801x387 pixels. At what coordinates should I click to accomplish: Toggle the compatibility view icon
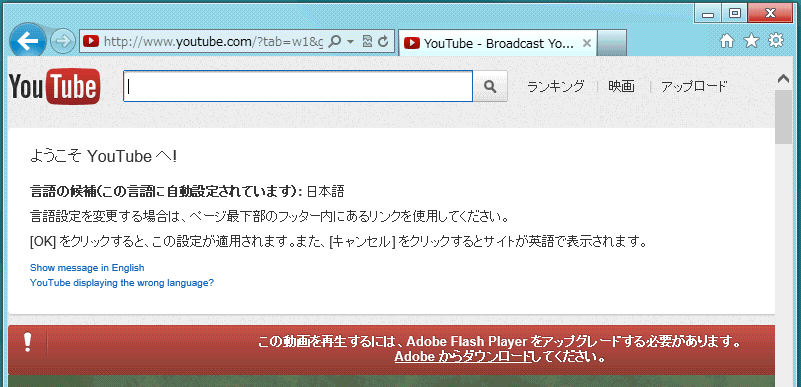(367, 41)
